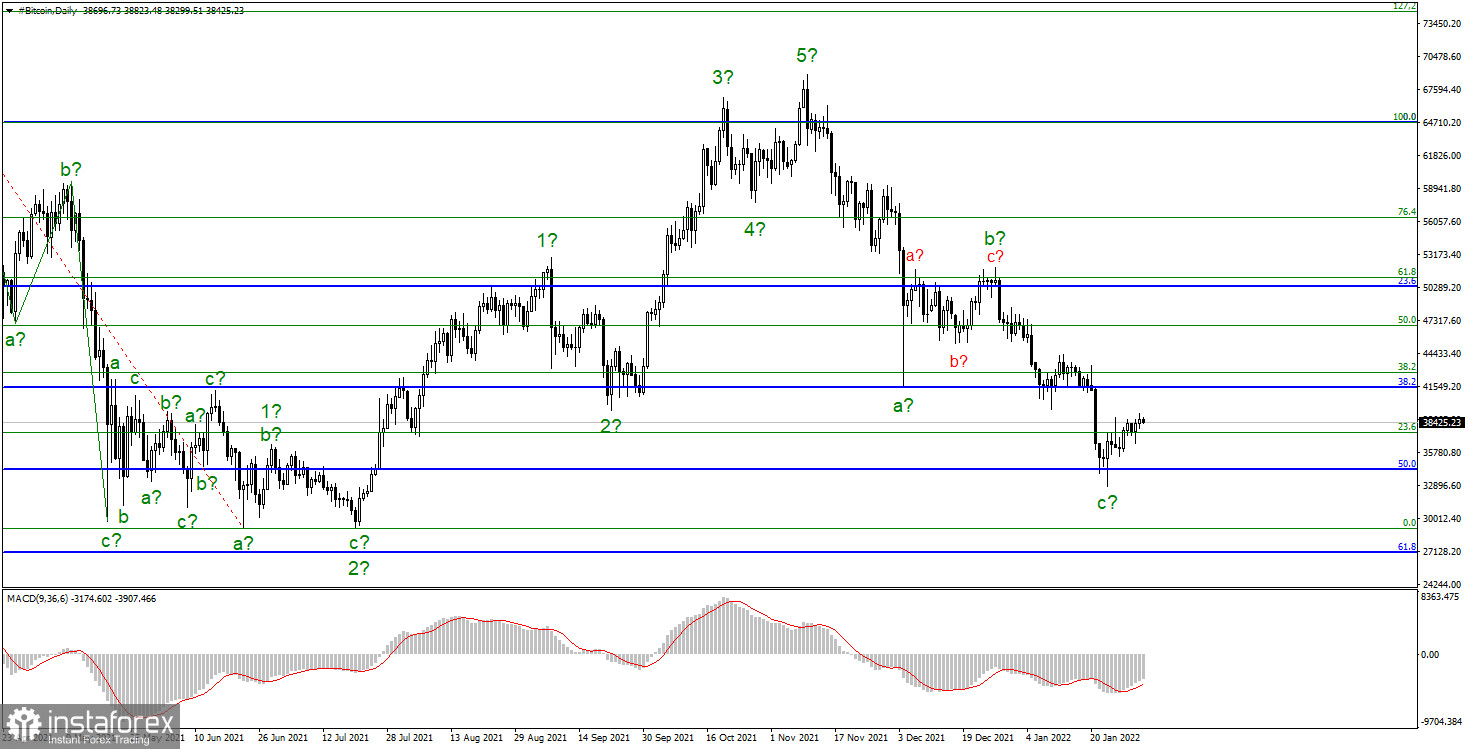
Task: Click the 3 Dec 2021 date label
Action: 922,738
